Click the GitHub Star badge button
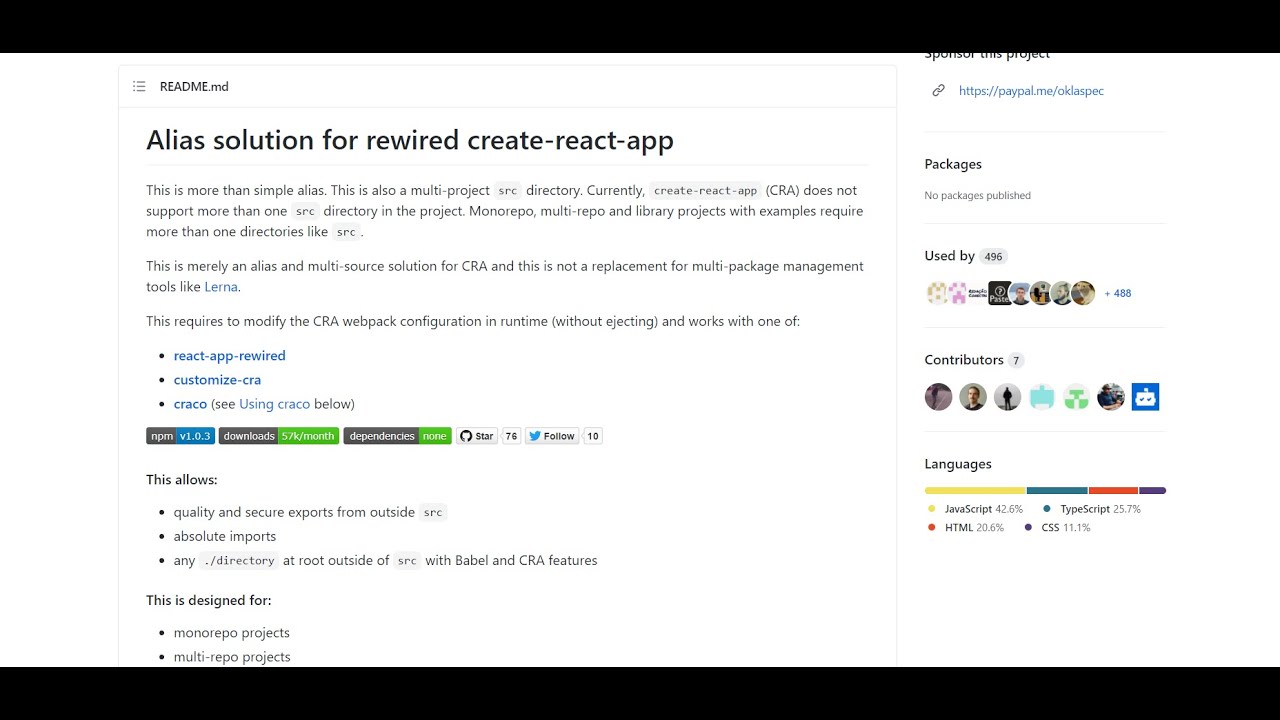Screen dimensions: 1280x720 pos(477,436)
